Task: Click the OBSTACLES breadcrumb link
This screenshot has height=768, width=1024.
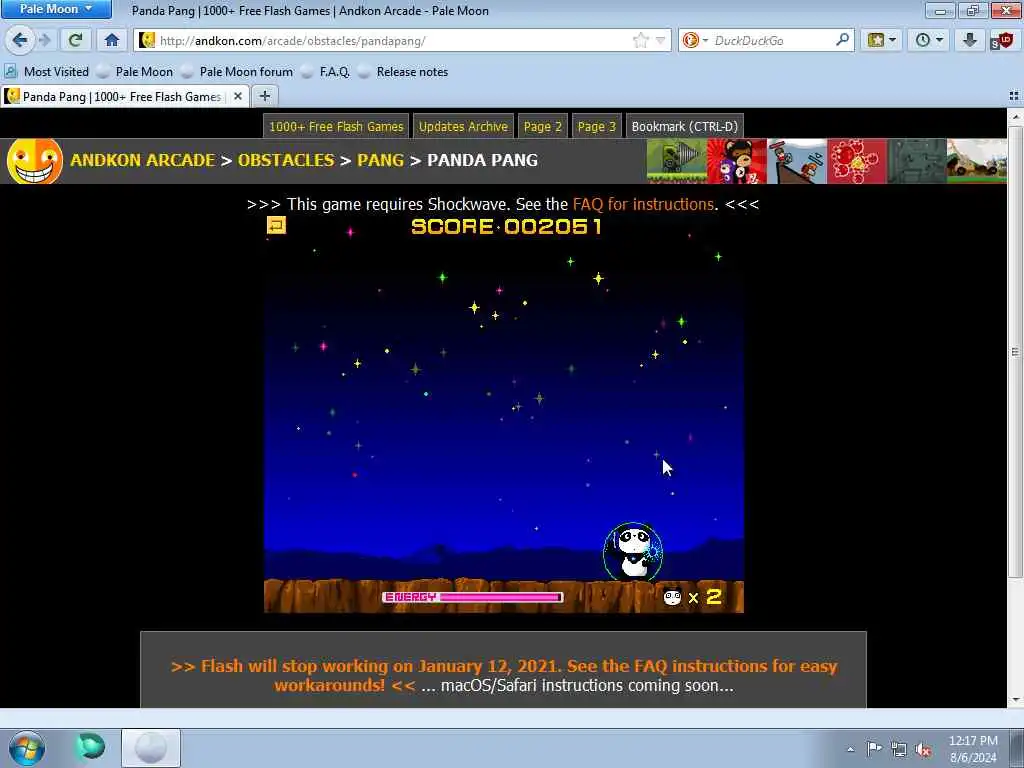Action: [x=286, y=161]
